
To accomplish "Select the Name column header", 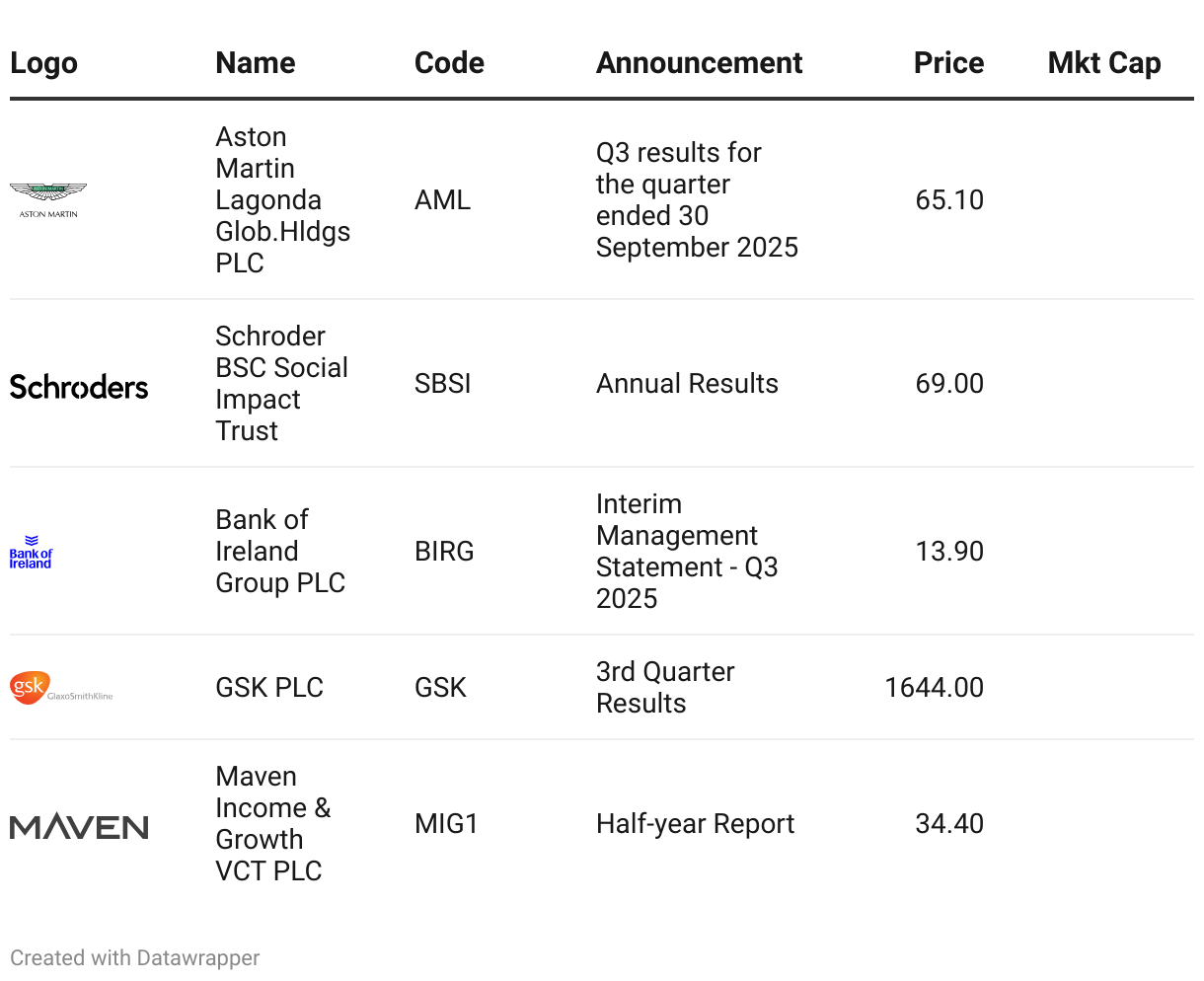I will coord(256,63).
